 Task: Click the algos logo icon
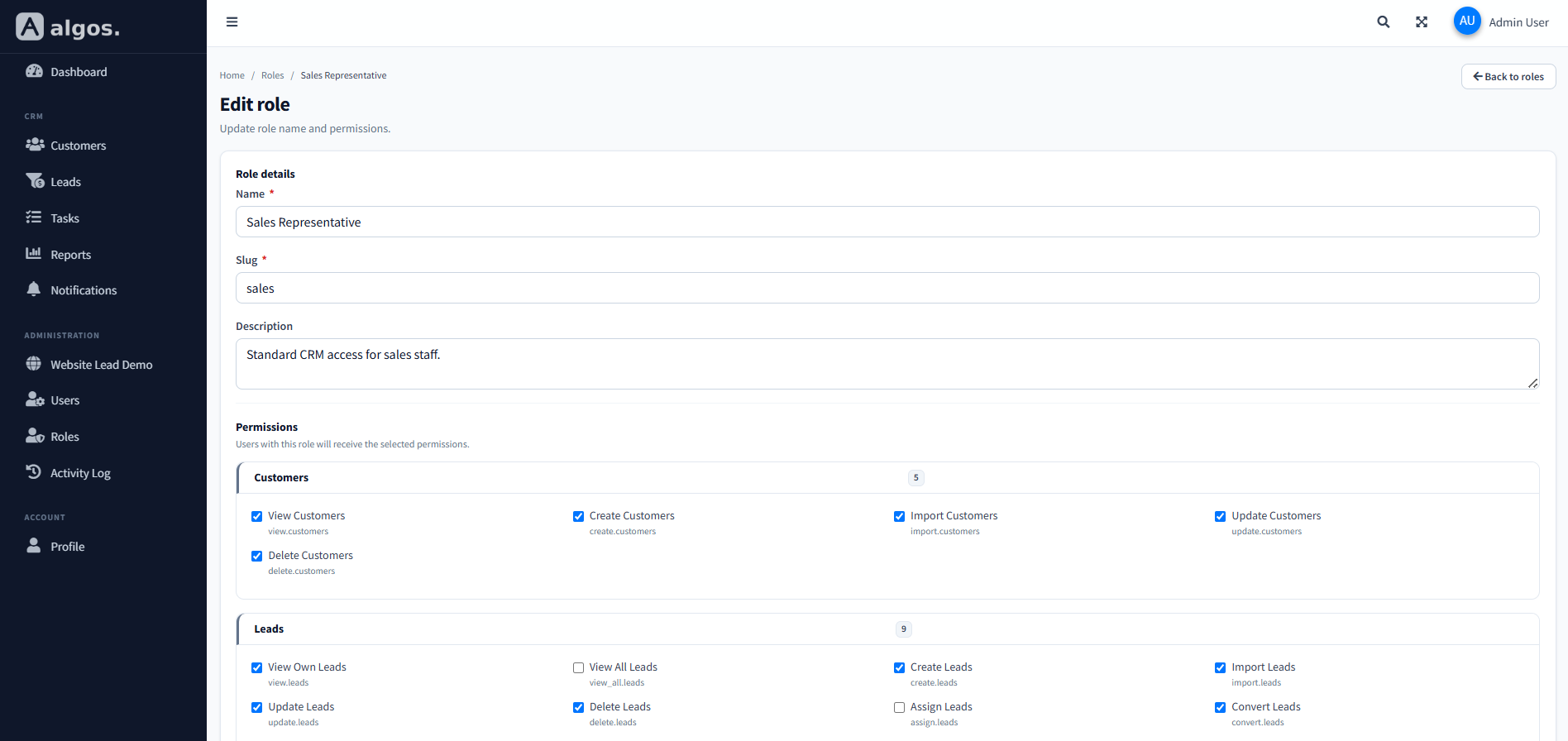[30, 27]
